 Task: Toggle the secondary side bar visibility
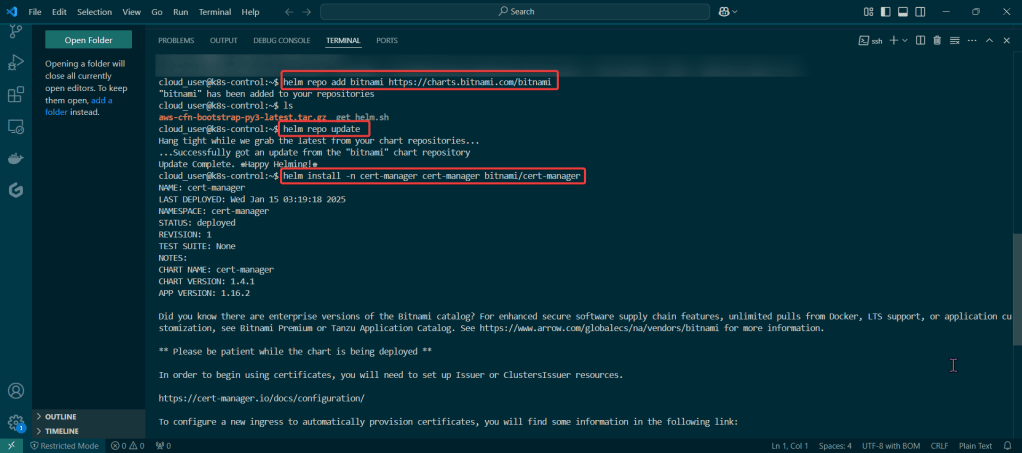click(x=920, y=12)
